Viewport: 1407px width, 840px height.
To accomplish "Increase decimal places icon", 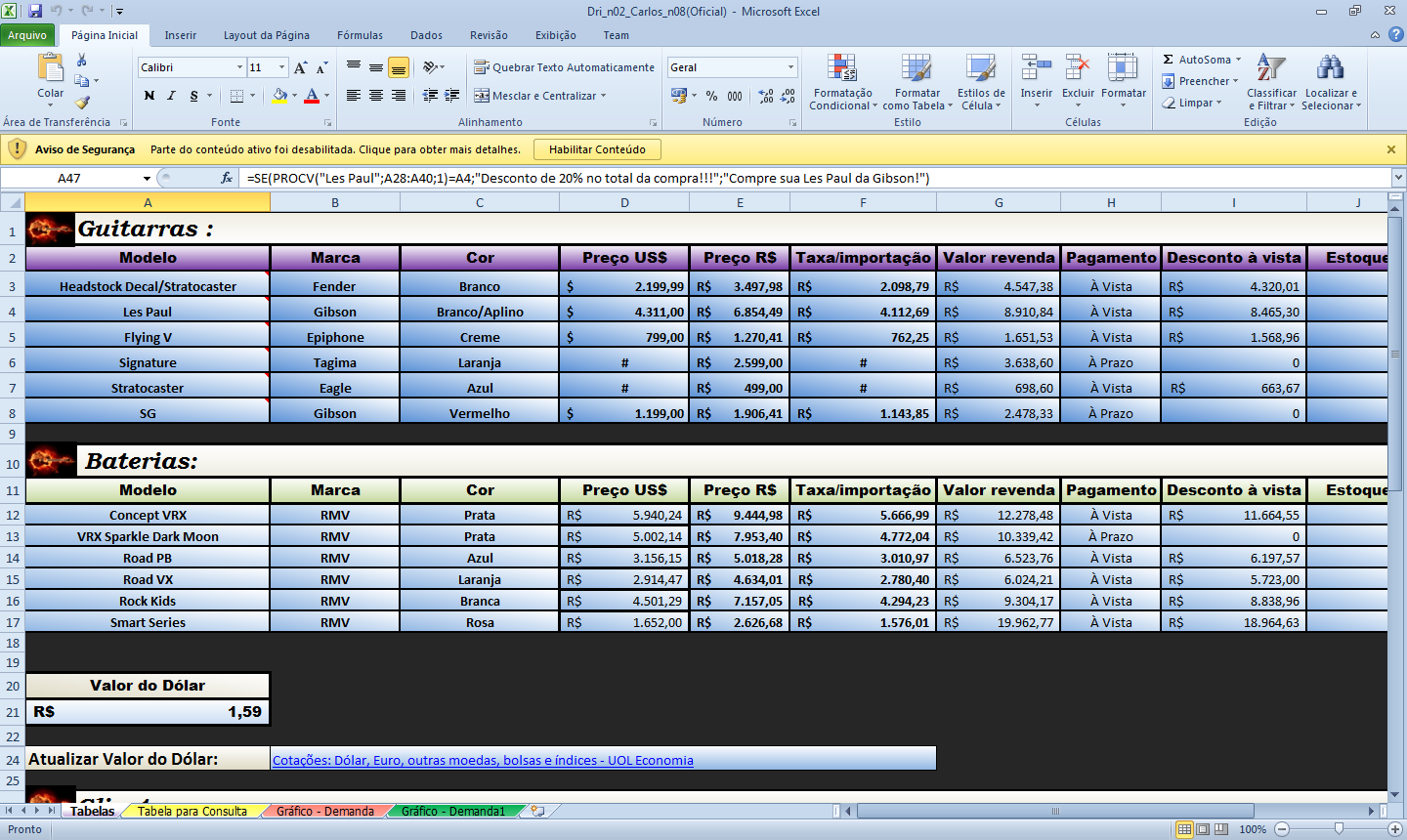I will coord(766,96).
